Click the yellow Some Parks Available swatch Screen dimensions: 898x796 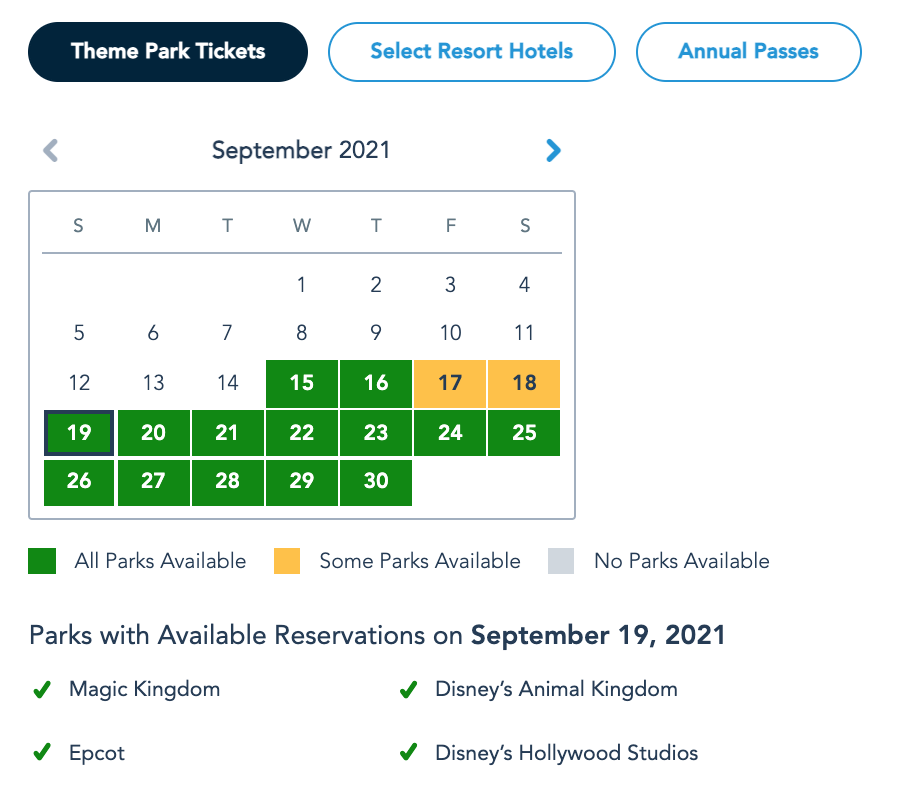(287, 561)
